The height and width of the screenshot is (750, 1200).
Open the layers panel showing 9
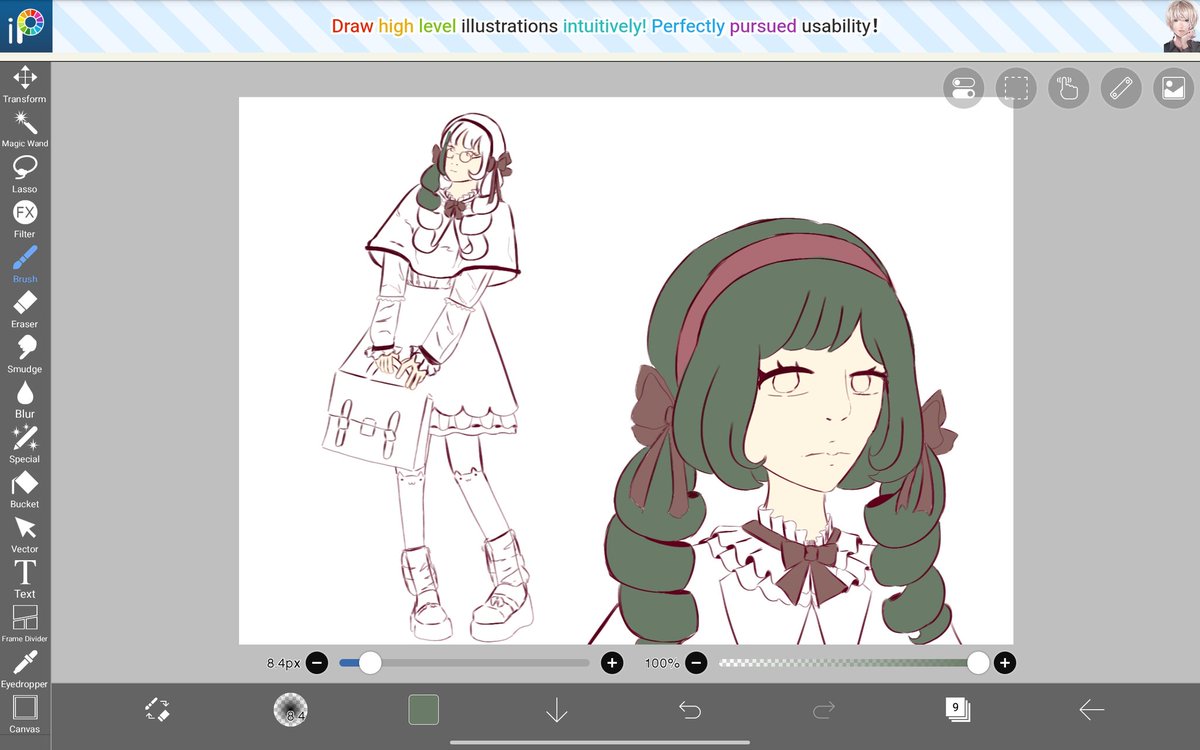(957, 710)
